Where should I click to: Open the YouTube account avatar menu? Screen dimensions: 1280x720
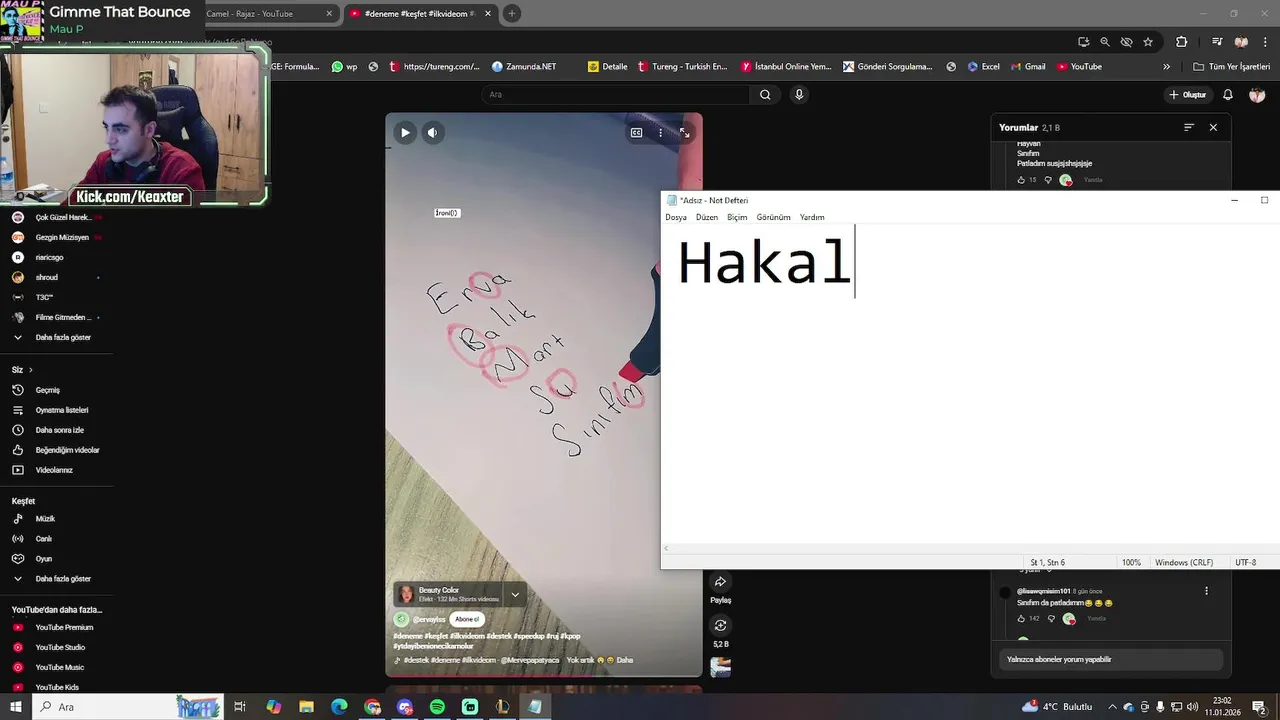[1257, 94]
